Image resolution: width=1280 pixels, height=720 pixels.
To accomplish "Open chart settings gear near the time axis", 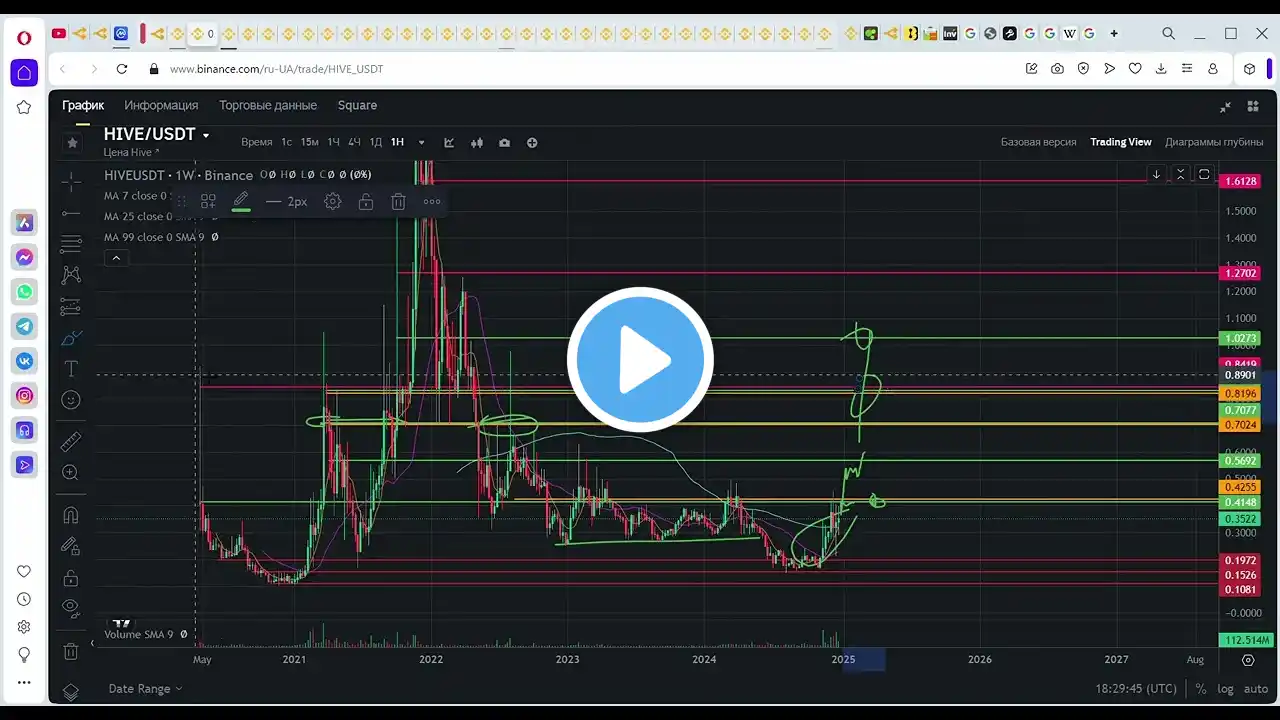I will (x=1248, y=660).
